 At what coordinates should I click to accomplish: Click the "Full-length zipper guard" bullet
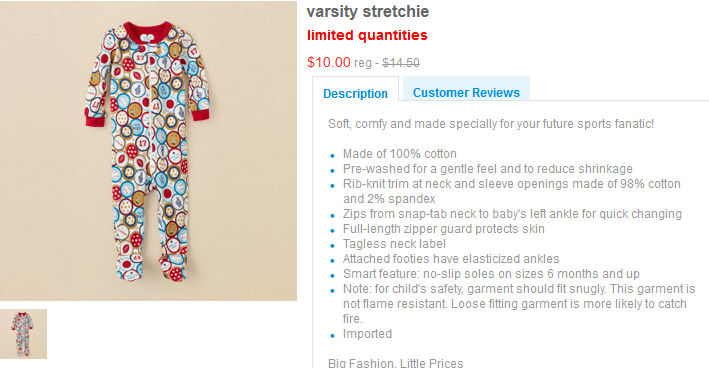[x=444, y=229]
